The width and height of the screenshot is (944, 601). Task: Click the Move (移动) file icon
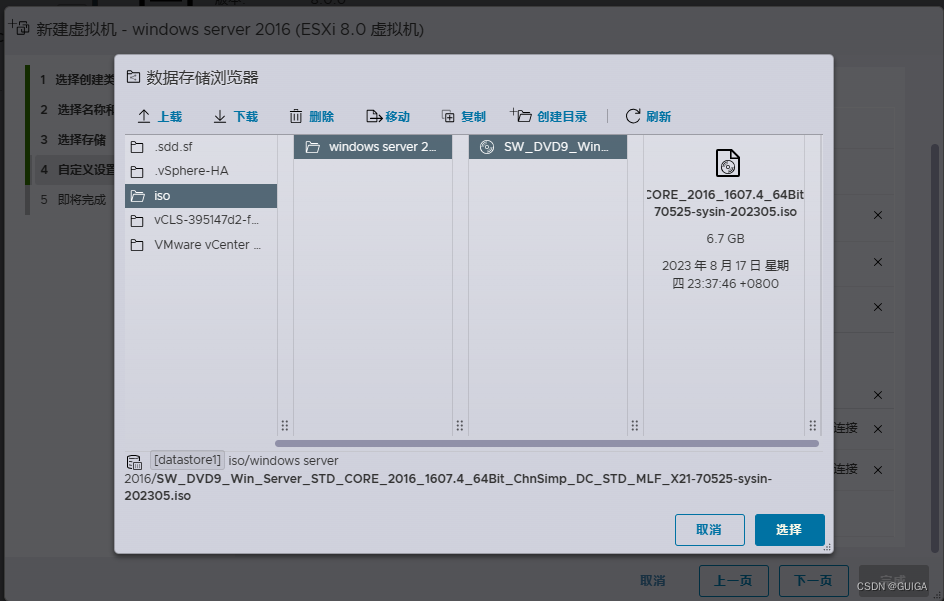(x=374, y=116)
